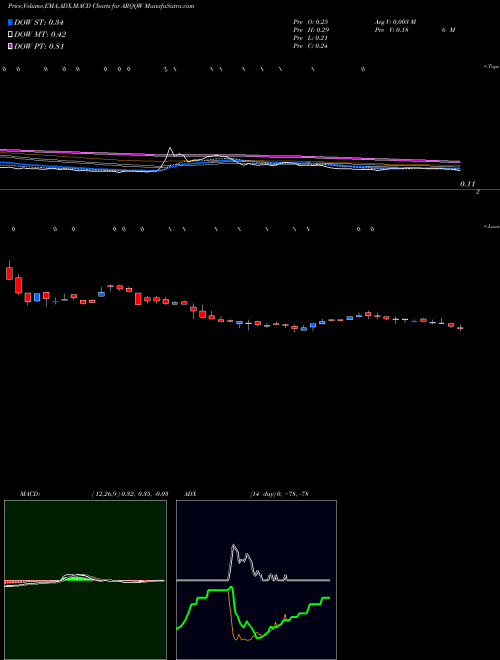Click the '<Lows' axis label
This screenshot has height=660, width=500.
click(492, 226)
